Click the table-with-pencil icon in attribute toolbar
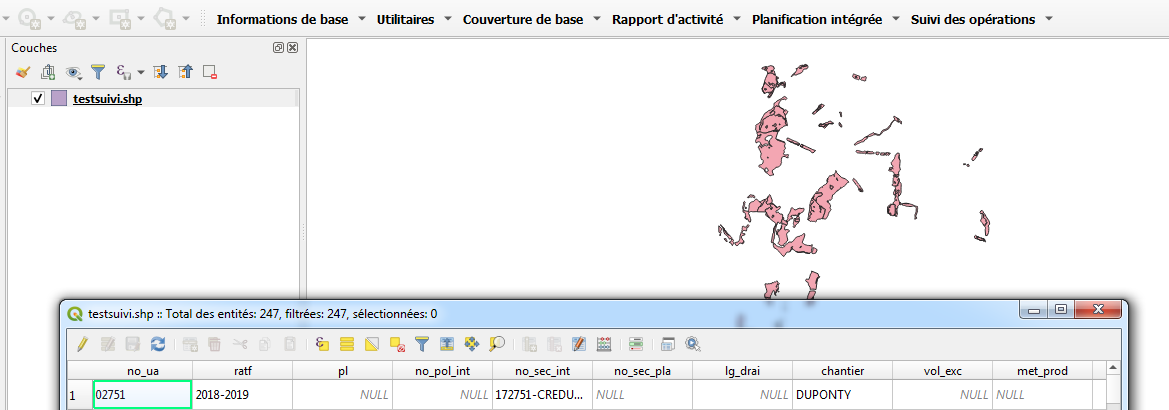The height and width of the screenshot is (410, 1169). coord(579,344)
